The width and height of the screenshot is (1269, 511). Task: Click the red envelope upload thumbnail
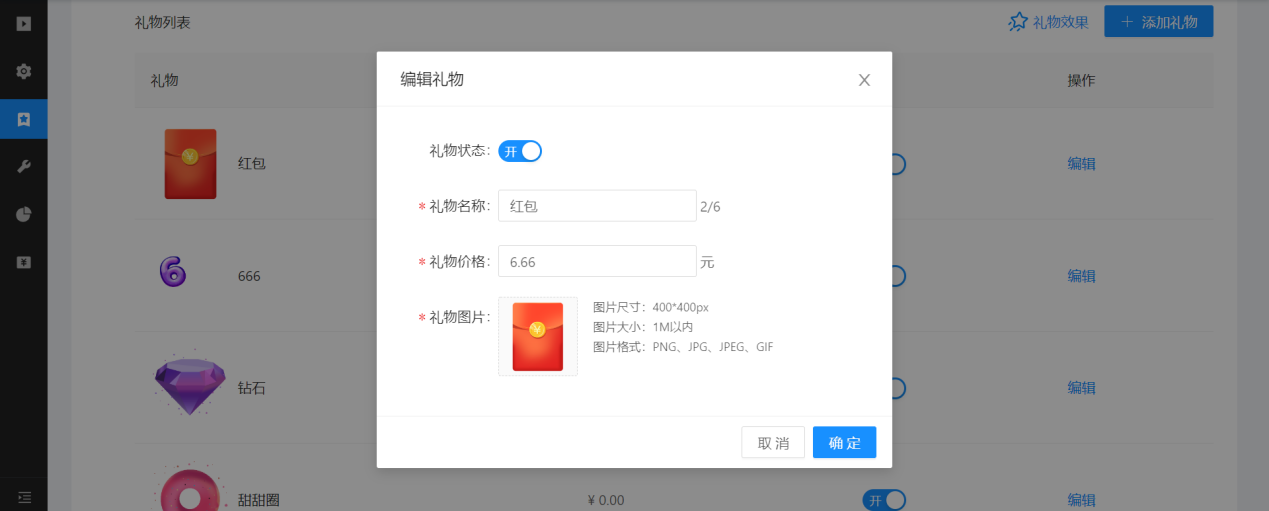click(538, 337)
